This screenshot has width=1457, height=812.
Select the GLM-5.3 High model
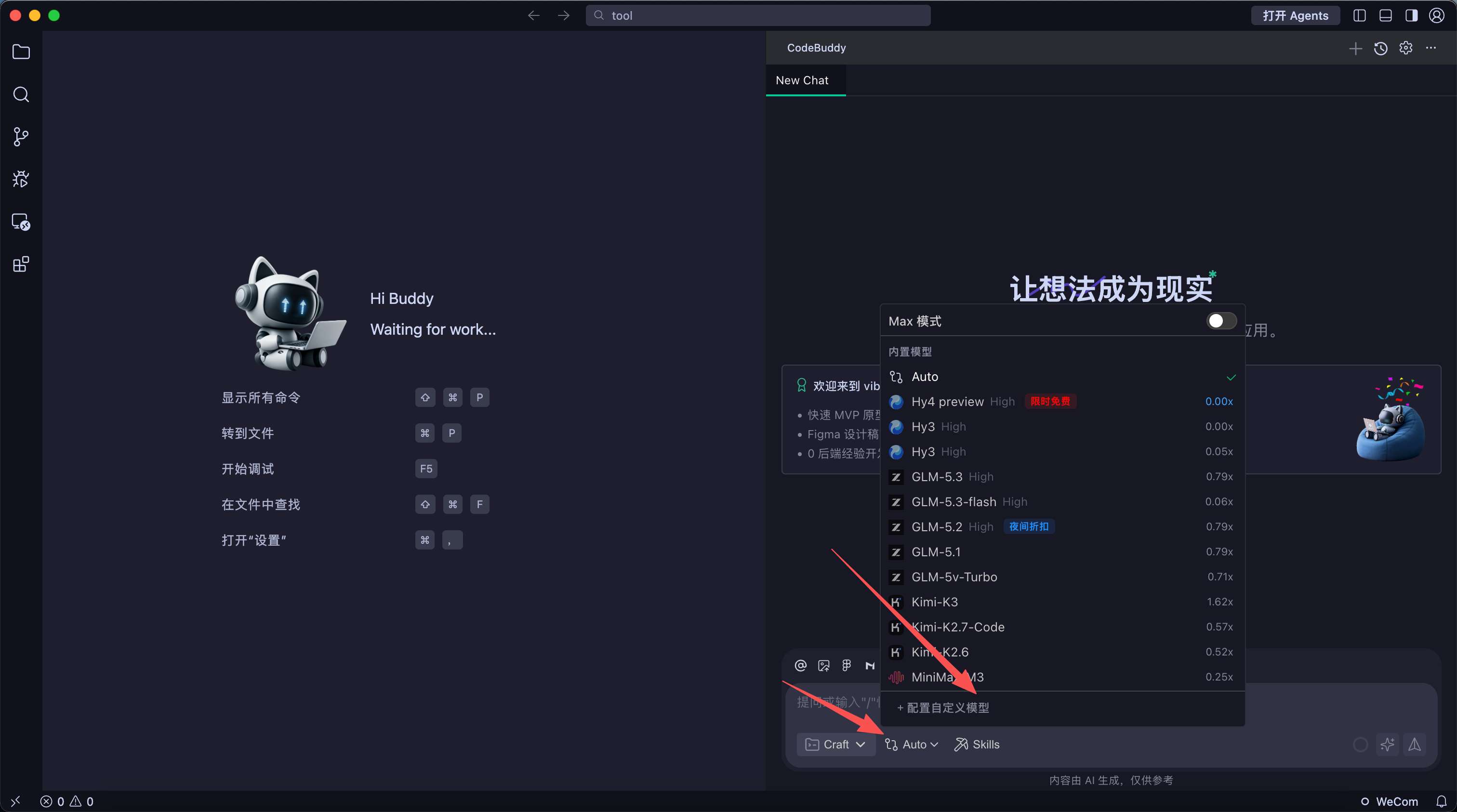1062,477
